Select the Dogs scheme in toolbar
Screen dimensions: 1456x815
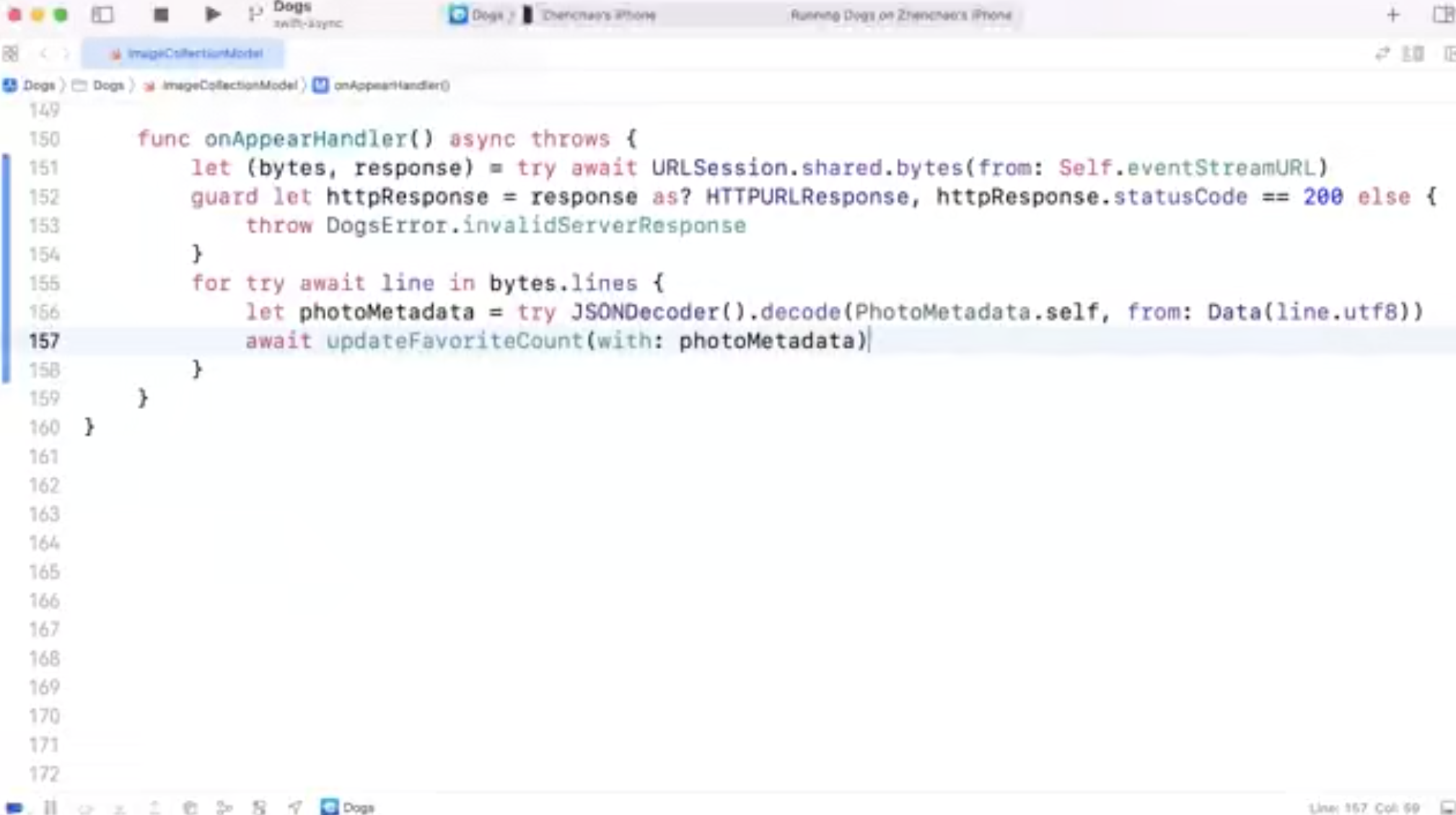[477, 15]
